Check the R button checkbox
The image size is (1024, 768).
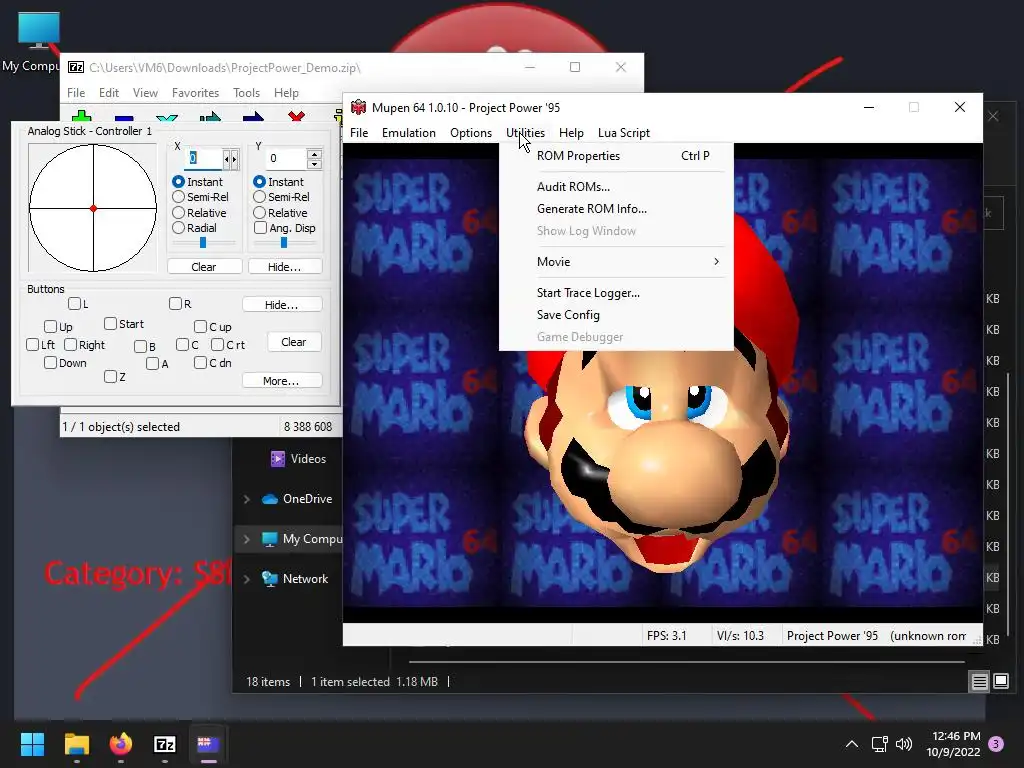tap(175, 303)
